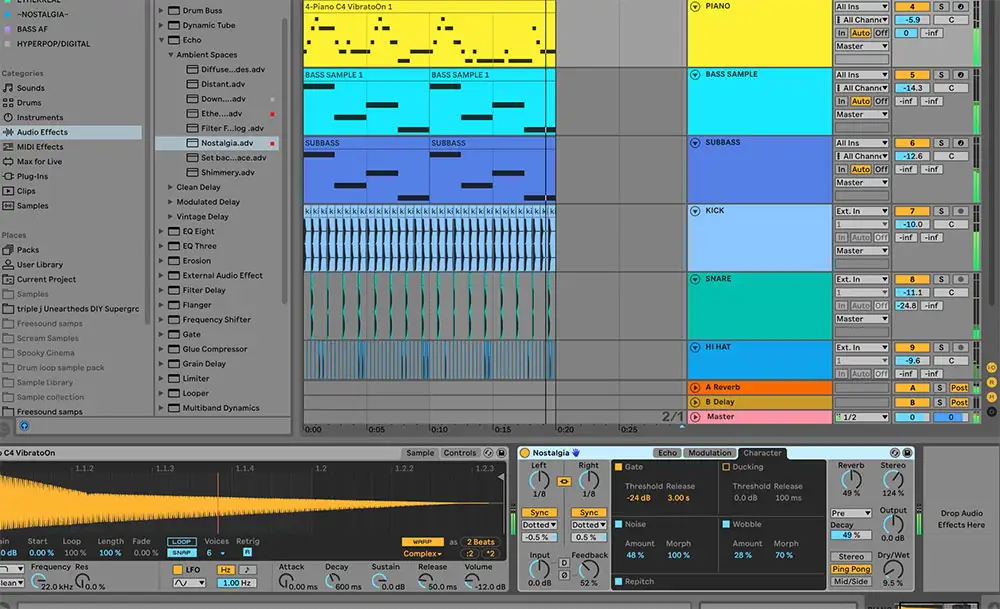
Task: Open the Drums category in browser
Action: [29, 103]
